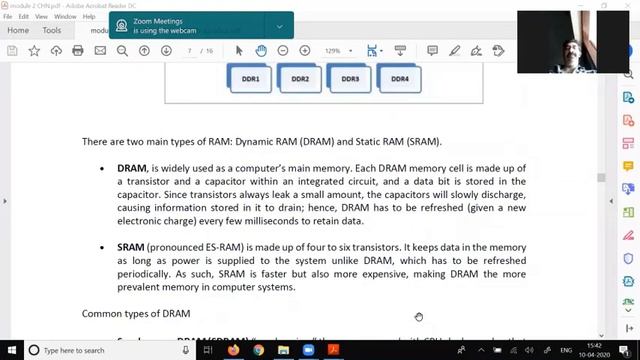The image size is (640, 360).
Task: Click the fit page options icon
Action: pyautogui.click(x=373, y=51)
